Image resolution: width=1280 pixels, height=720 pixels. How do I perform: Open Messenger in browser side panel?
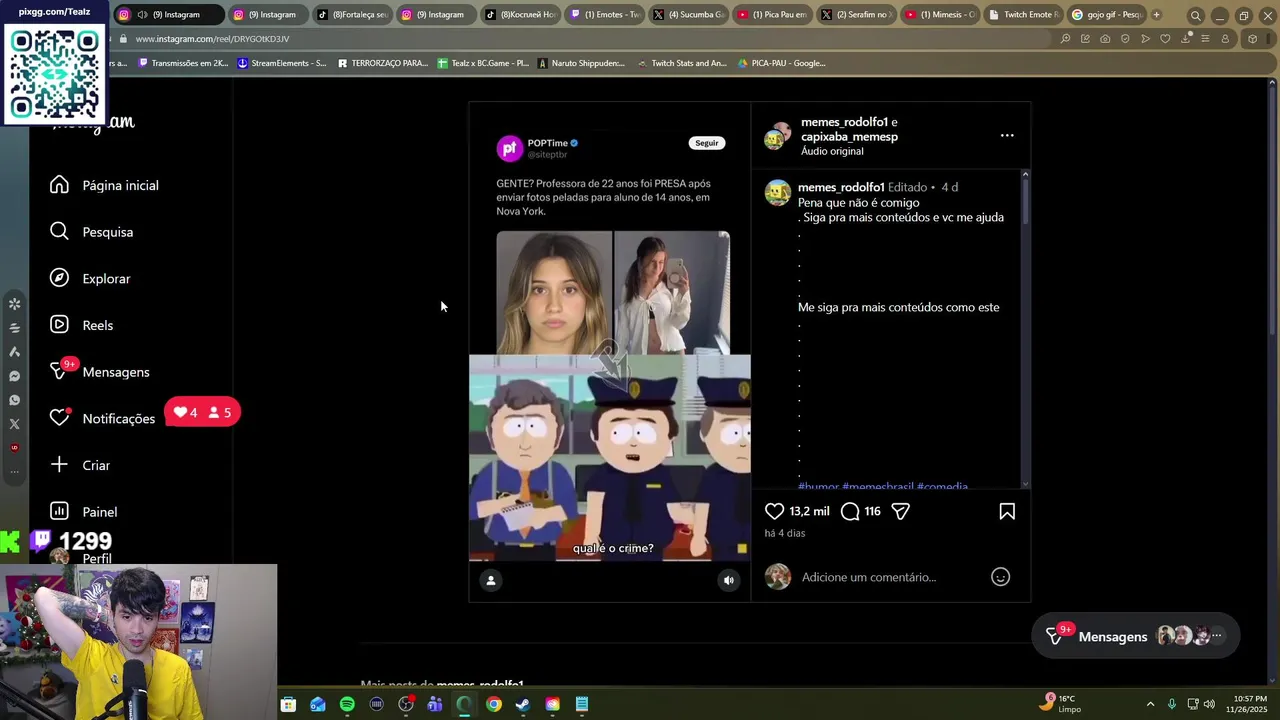pos(14,376)
